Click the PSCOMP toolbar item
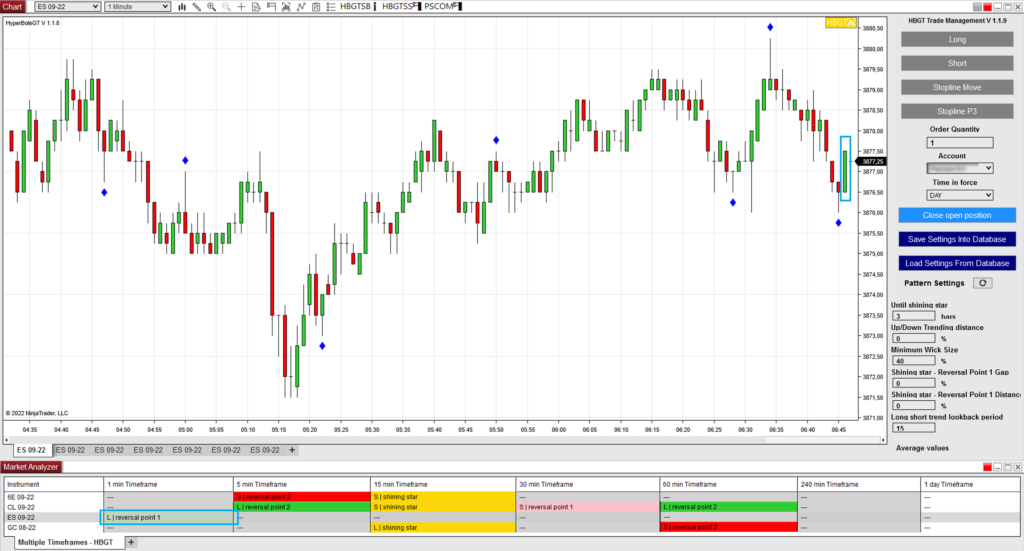 443,7
